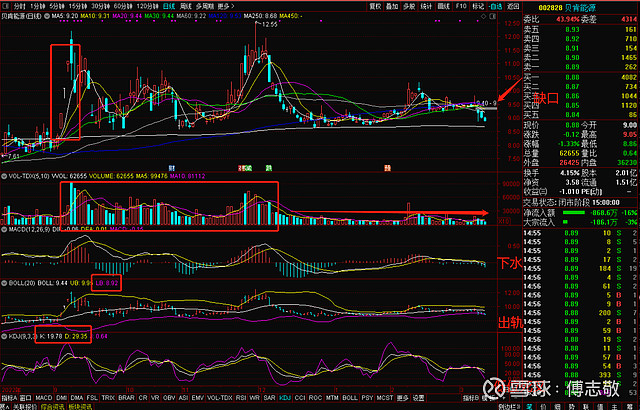Open the 更多 timeframe dropdown
This screenshot has height=410, width=640.
tap(227, 5)
